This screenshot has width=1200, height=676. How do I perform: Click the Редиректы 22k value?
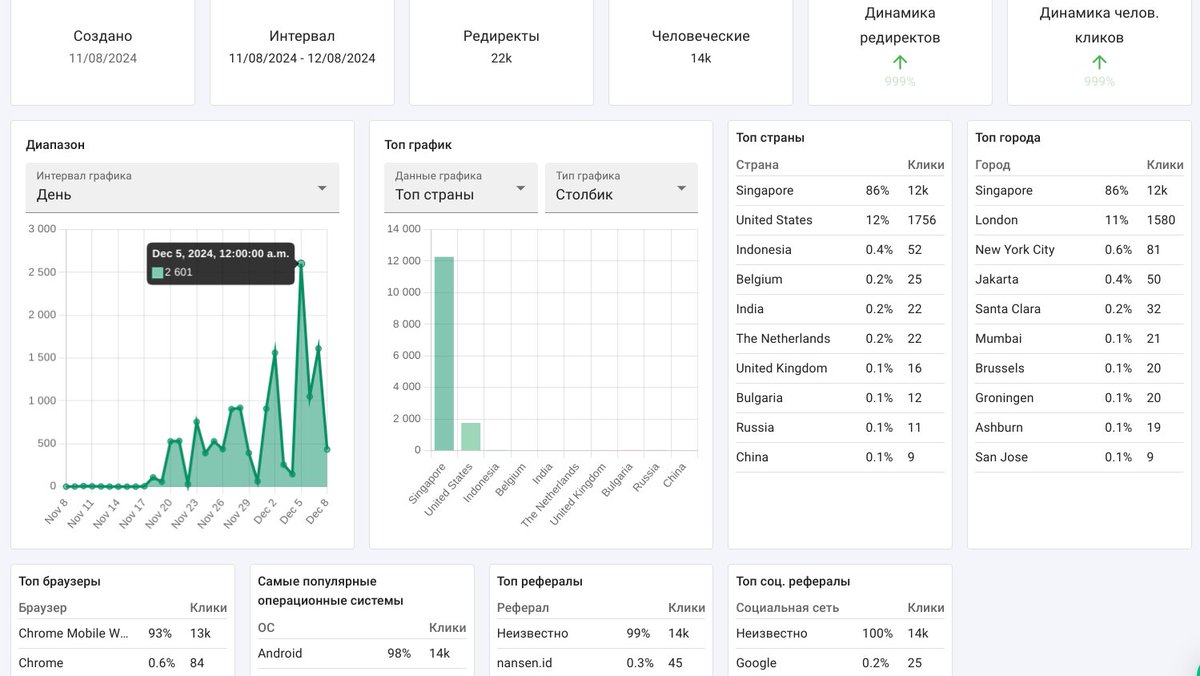[x=501, y=58]
